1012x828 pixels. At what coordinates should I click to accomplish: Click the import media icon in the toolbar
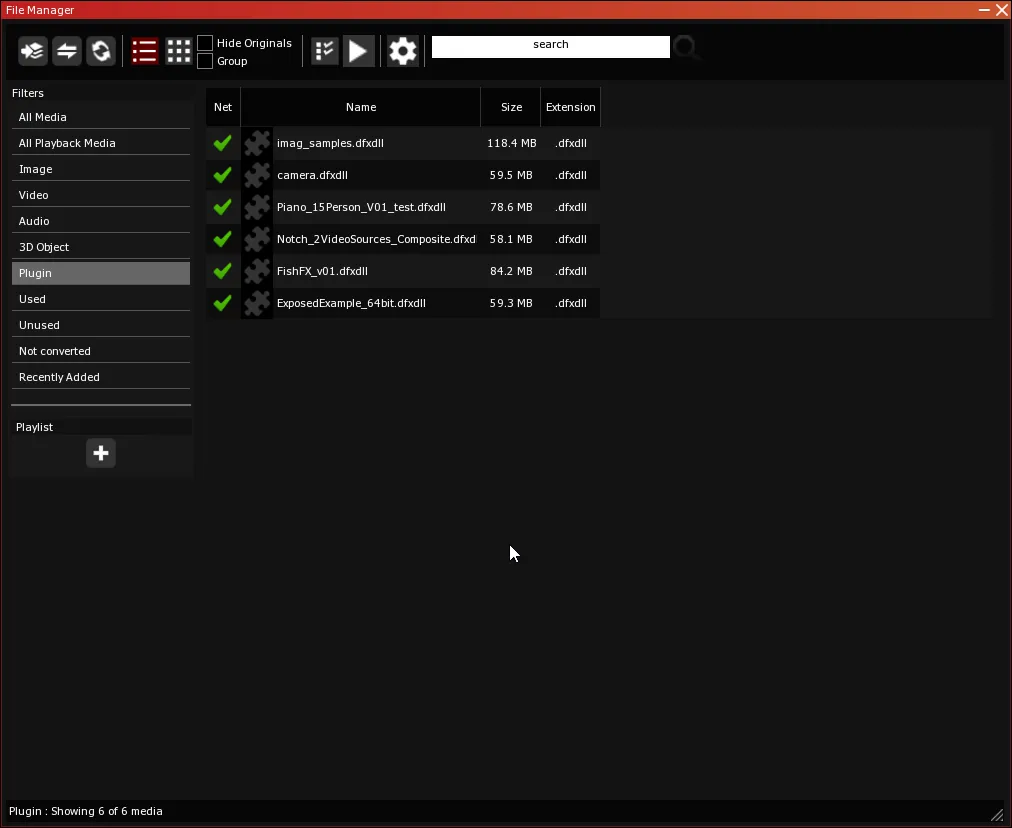pyautogui.click(x=33, y=51)
